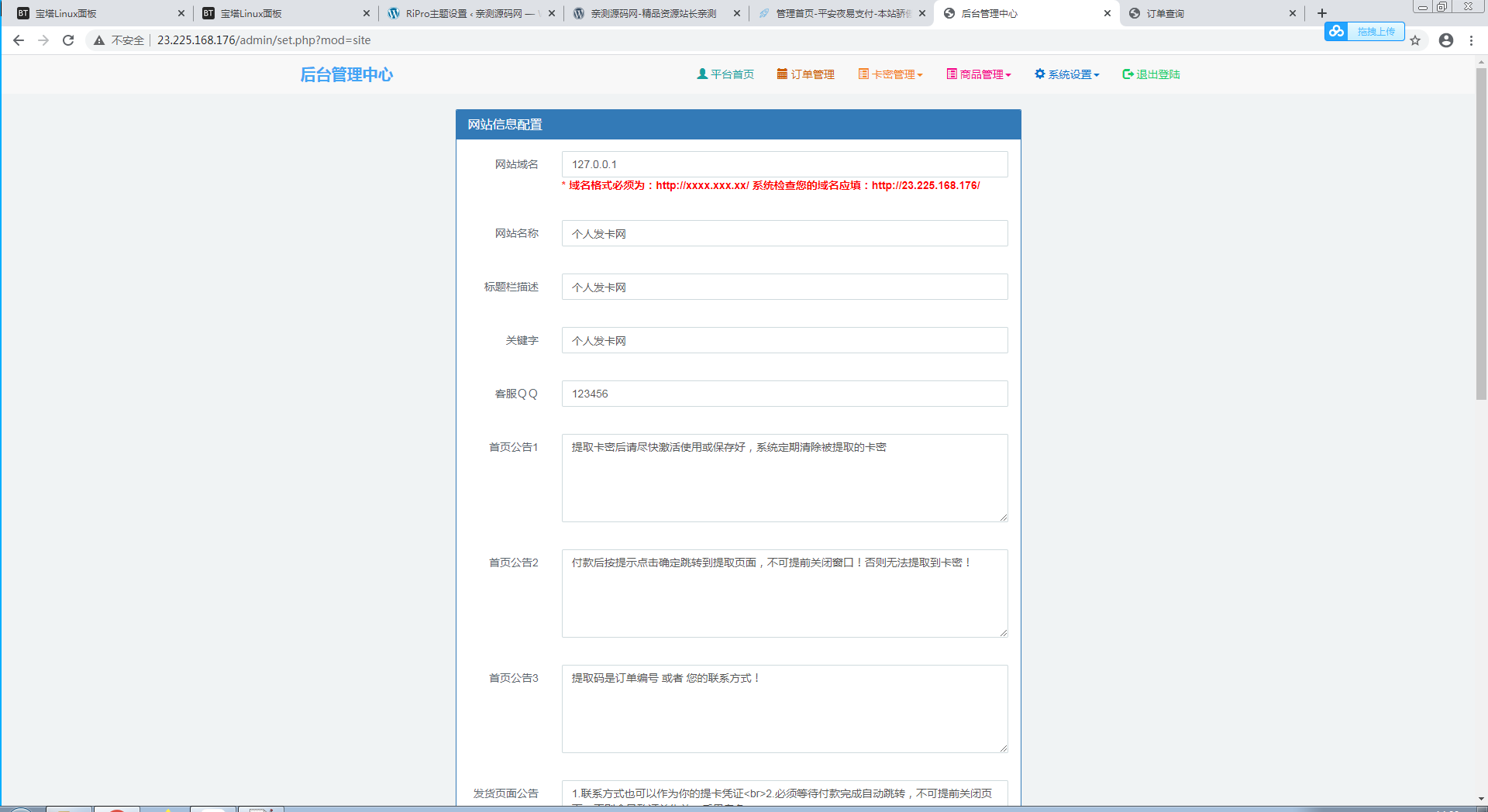Click inside the 首页公告2 textarea
Viewport: 1488px width, 812px height.
click(x=784, y=594)
